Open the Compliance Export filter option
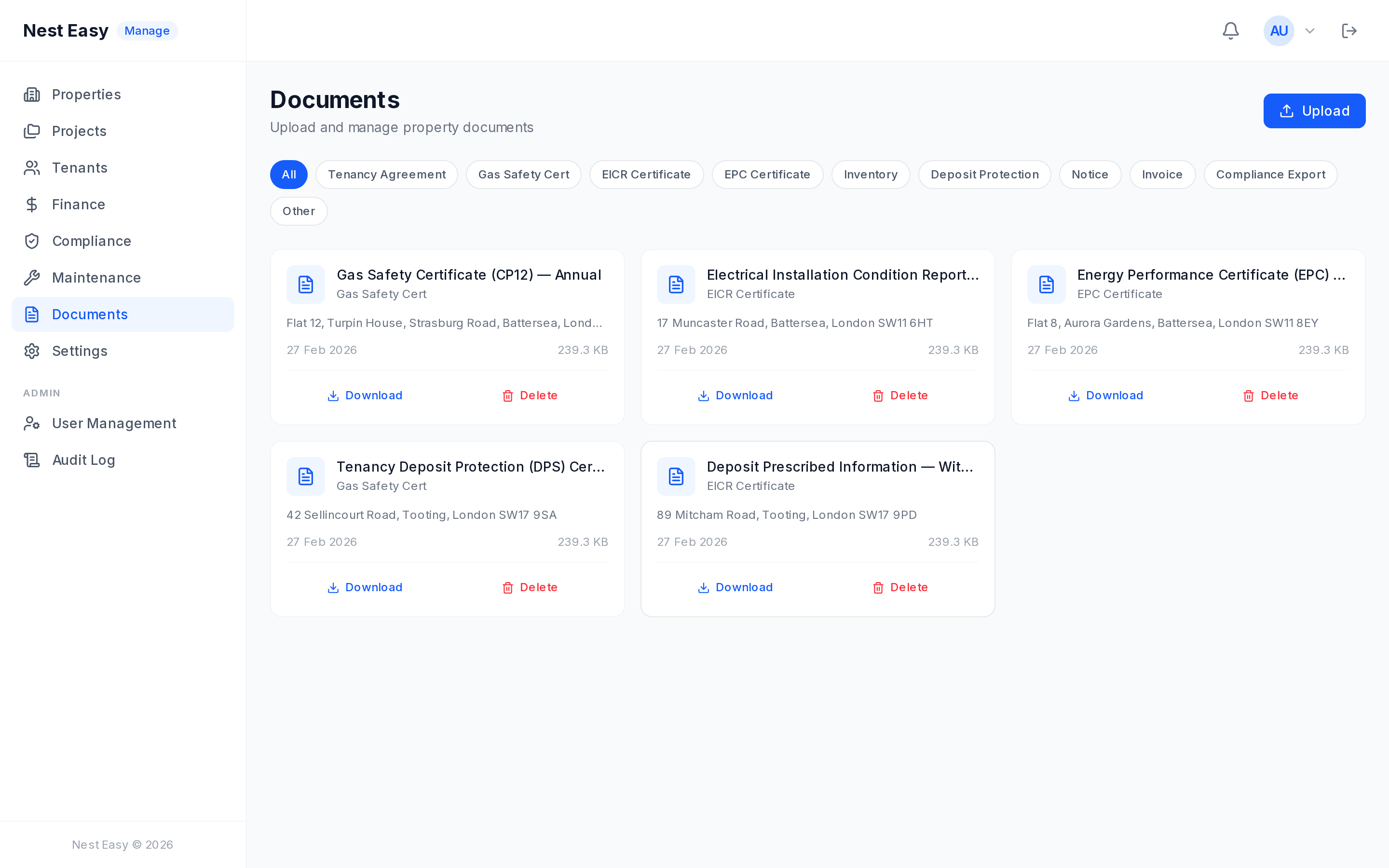Image resolution: width=1389 pixels, height=868 pixels. click(x=1270, y=174)
